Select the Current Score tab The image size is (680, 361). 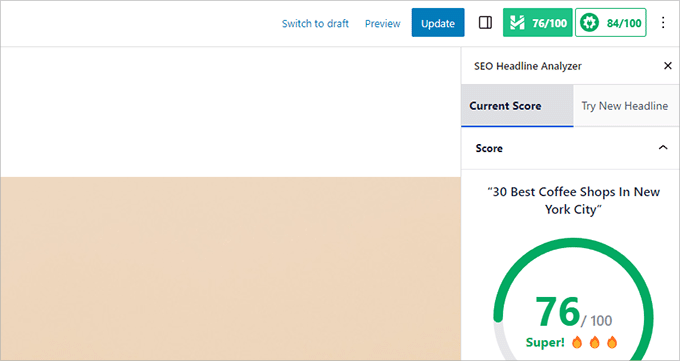tap(517, 106)
